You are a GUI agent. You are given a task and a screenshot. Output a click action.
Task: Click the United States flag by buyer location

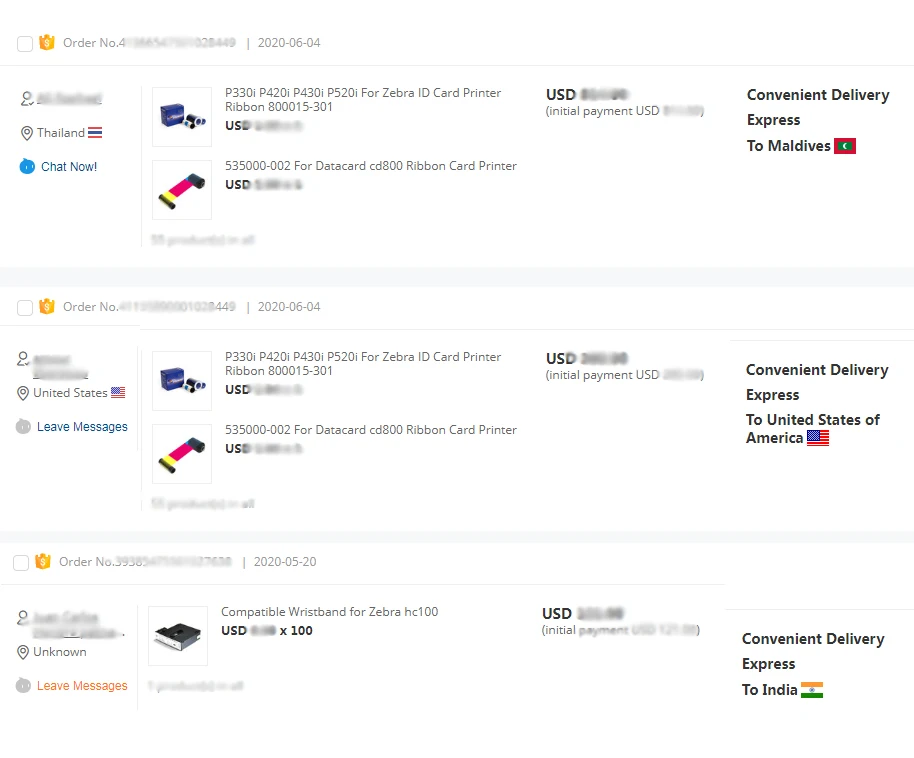click(x=118, y=393)
